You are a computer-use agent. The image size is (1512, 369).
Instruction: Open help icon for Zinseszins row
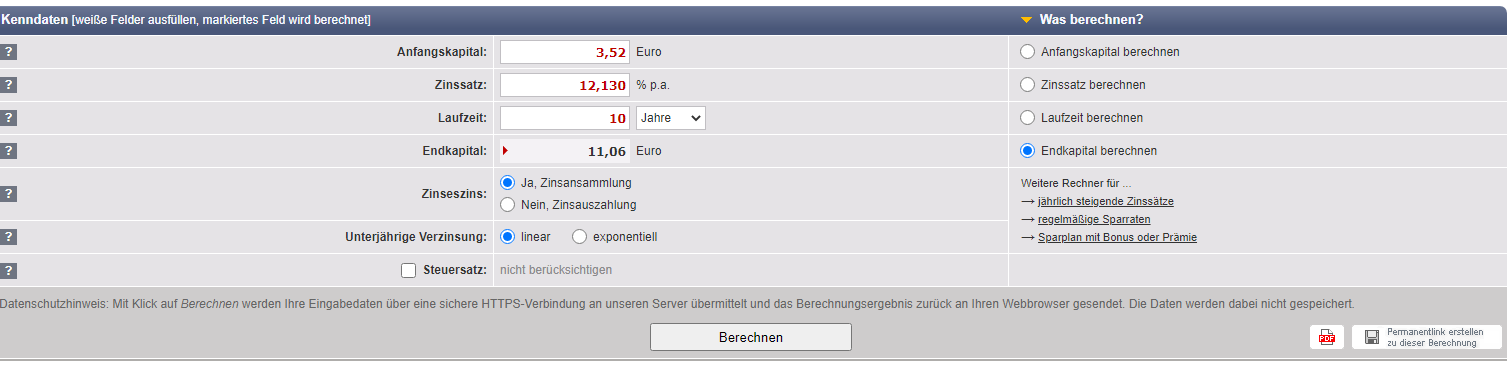point(9,194)
